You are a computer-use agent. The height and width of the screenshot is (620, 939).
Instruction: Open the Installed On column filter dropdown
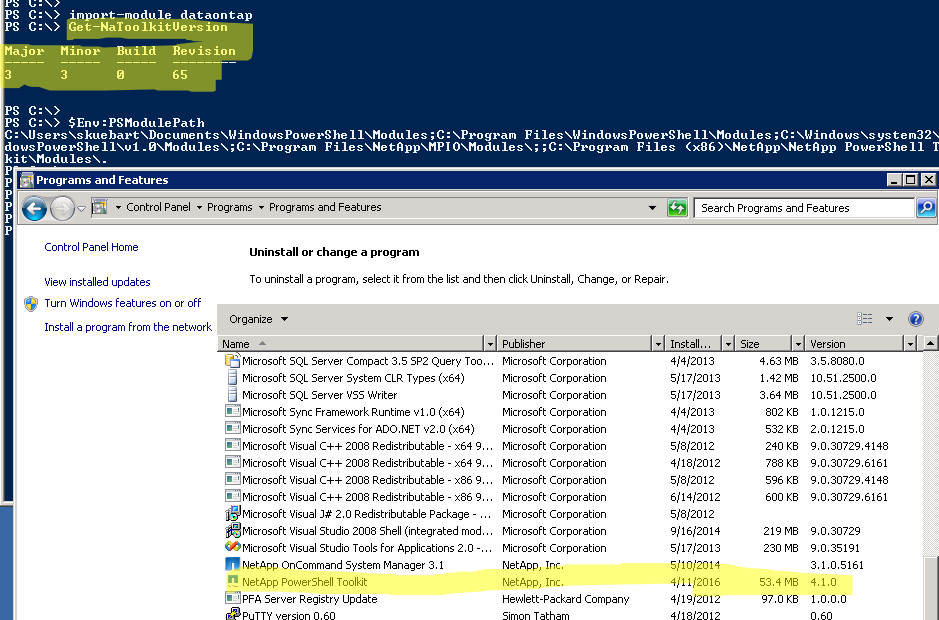coord(728,344)
